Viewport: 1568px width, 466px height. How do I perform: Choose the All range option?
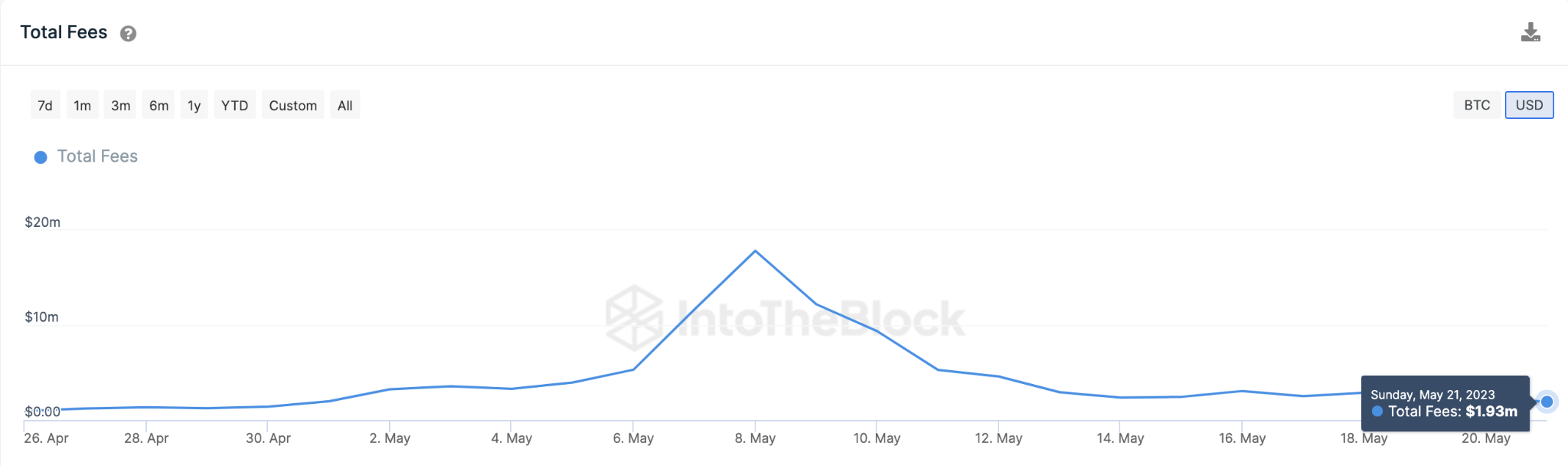click(345, 105)
